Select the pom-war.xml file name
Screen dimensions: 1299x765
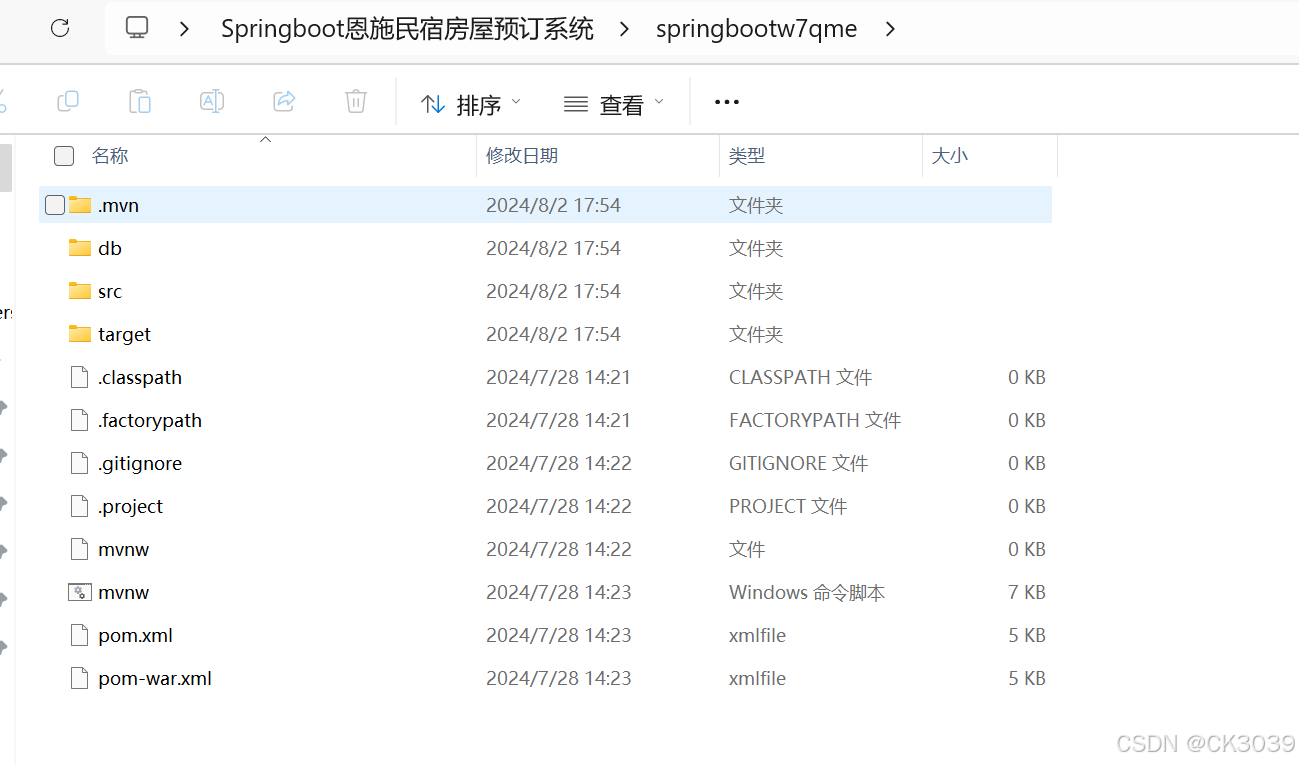[x=155, y=678]
